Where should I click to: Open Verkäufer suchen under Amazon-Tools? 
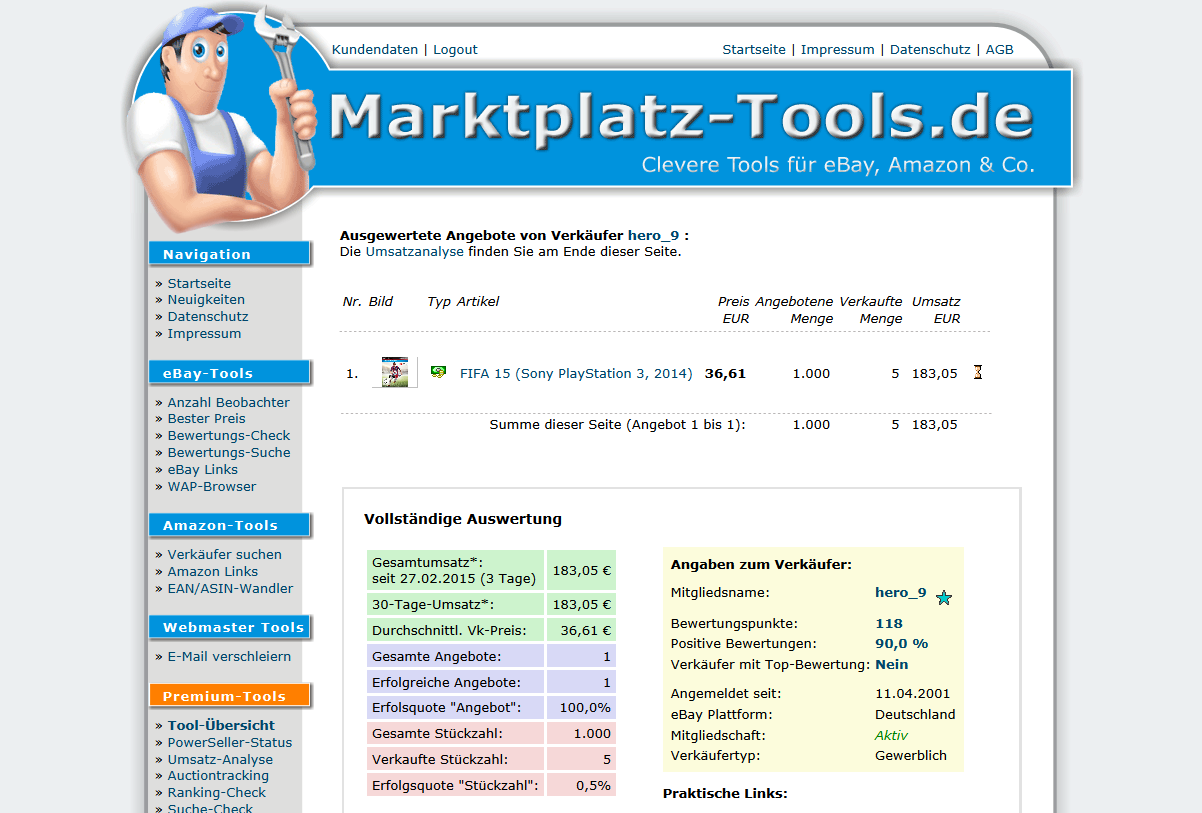click(x=225, y=555)
